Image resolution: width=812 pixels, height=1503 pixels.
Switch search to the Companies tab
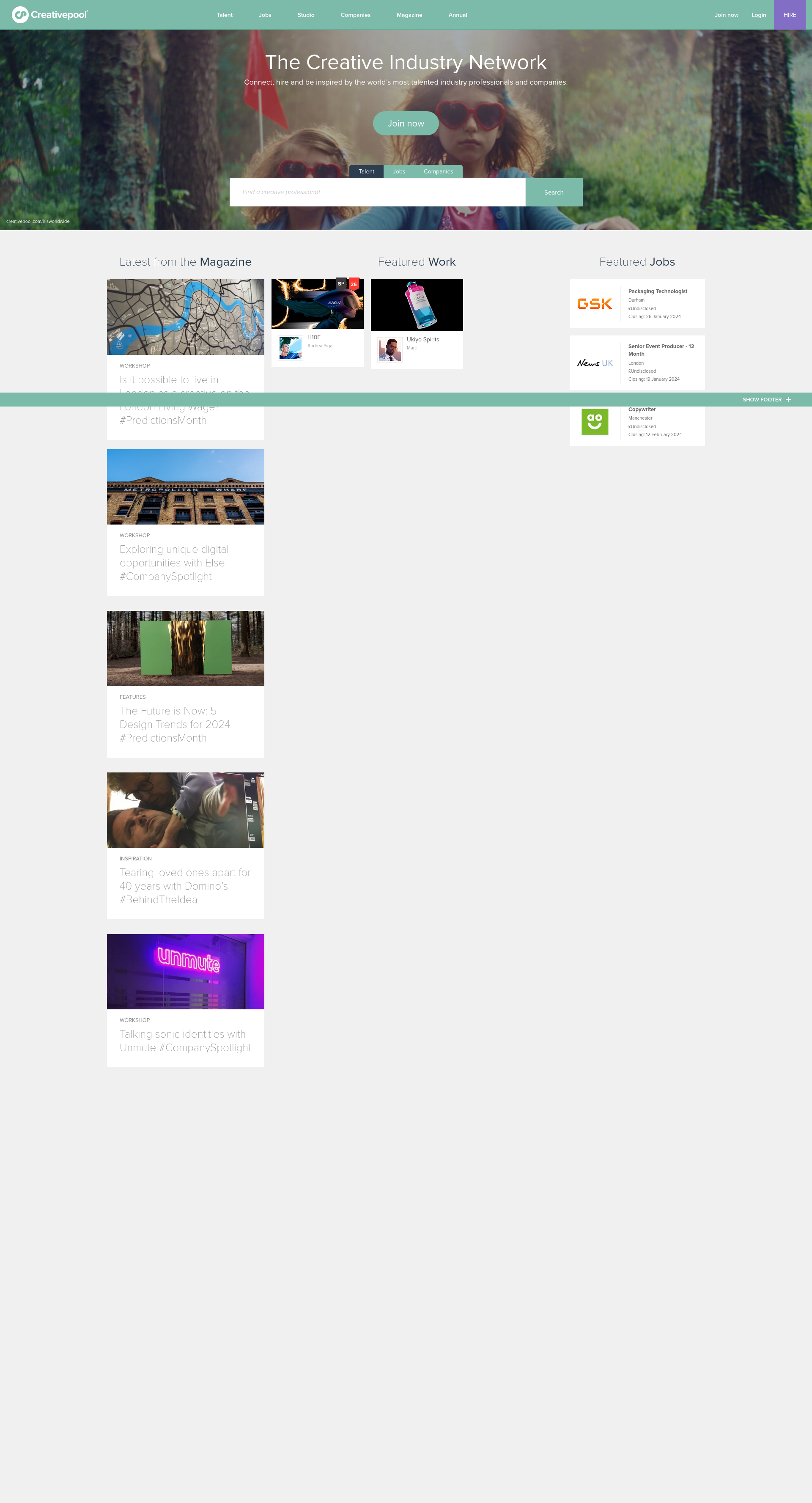(438, 172)
